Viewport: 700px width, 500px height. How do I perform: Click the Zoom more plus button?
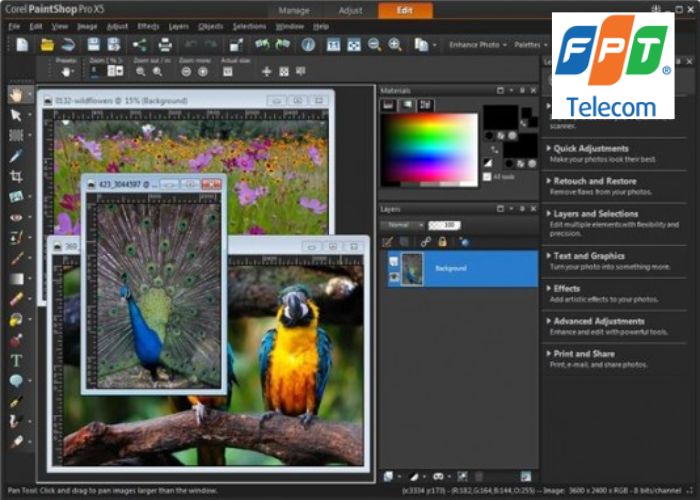tap(203, 71)
